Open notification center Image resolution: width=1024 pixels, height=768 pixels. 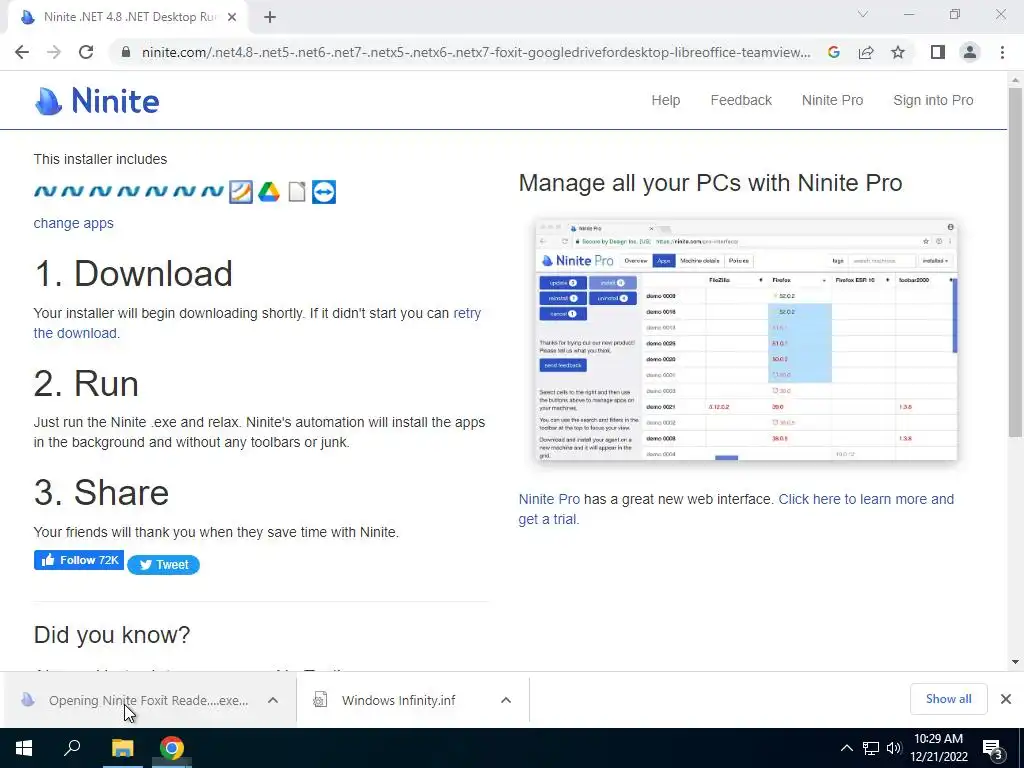pos(994,750)
